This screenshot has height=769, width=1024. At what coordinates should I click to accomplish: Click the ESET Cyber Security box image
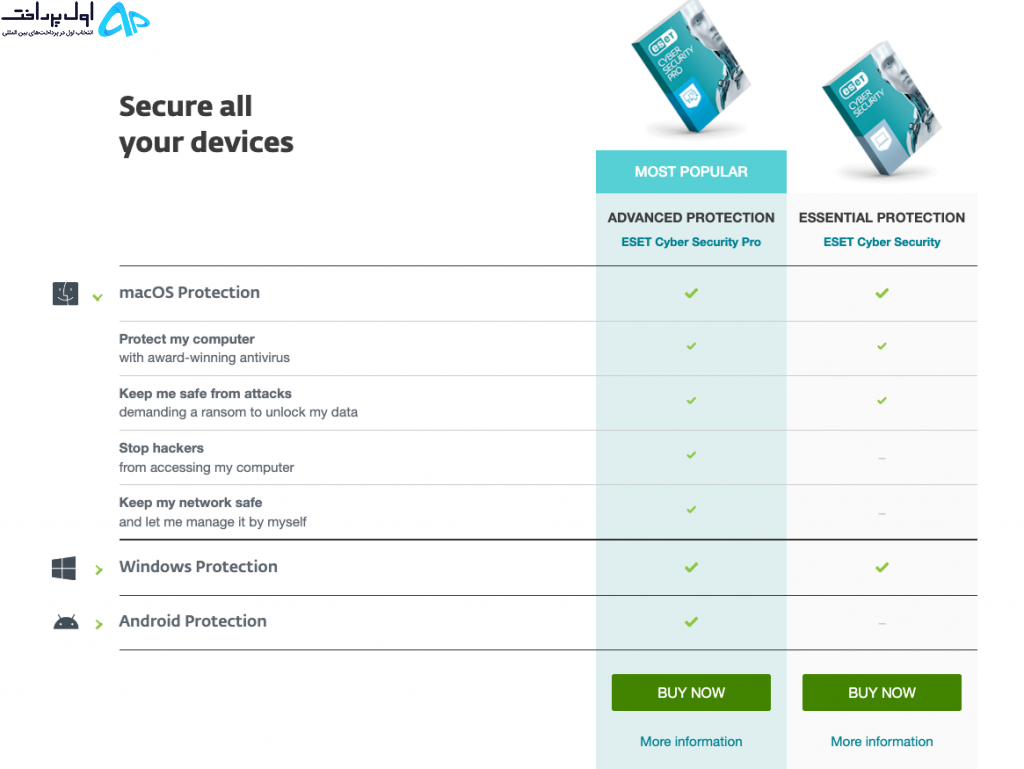882,109
